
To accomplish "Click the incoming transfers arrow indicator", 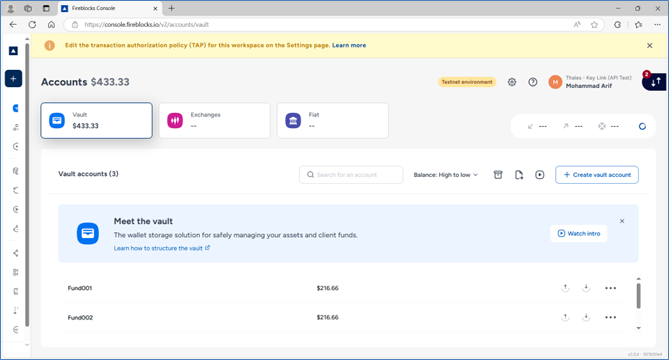I will click(x=530, y=126).
